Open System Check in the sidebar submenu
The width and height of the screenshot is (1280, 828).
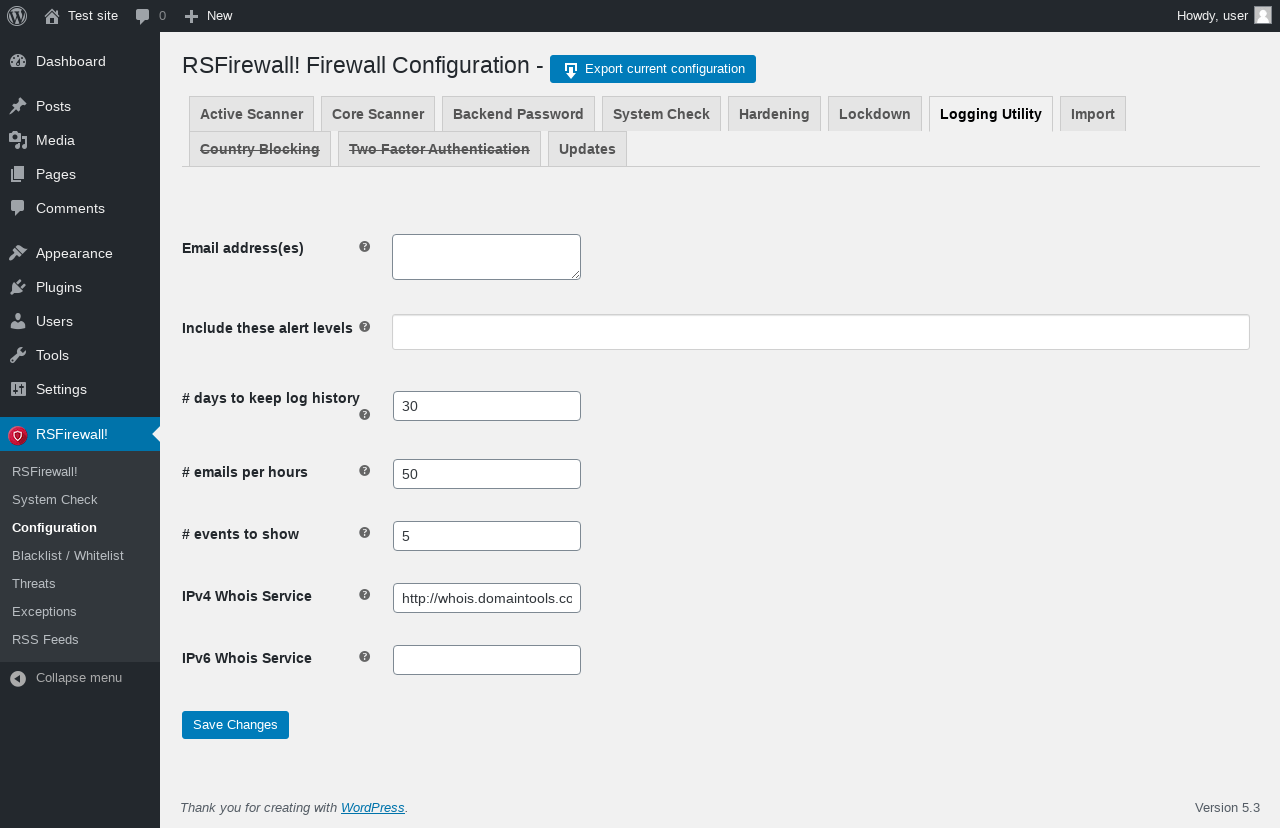click(55, 499)
